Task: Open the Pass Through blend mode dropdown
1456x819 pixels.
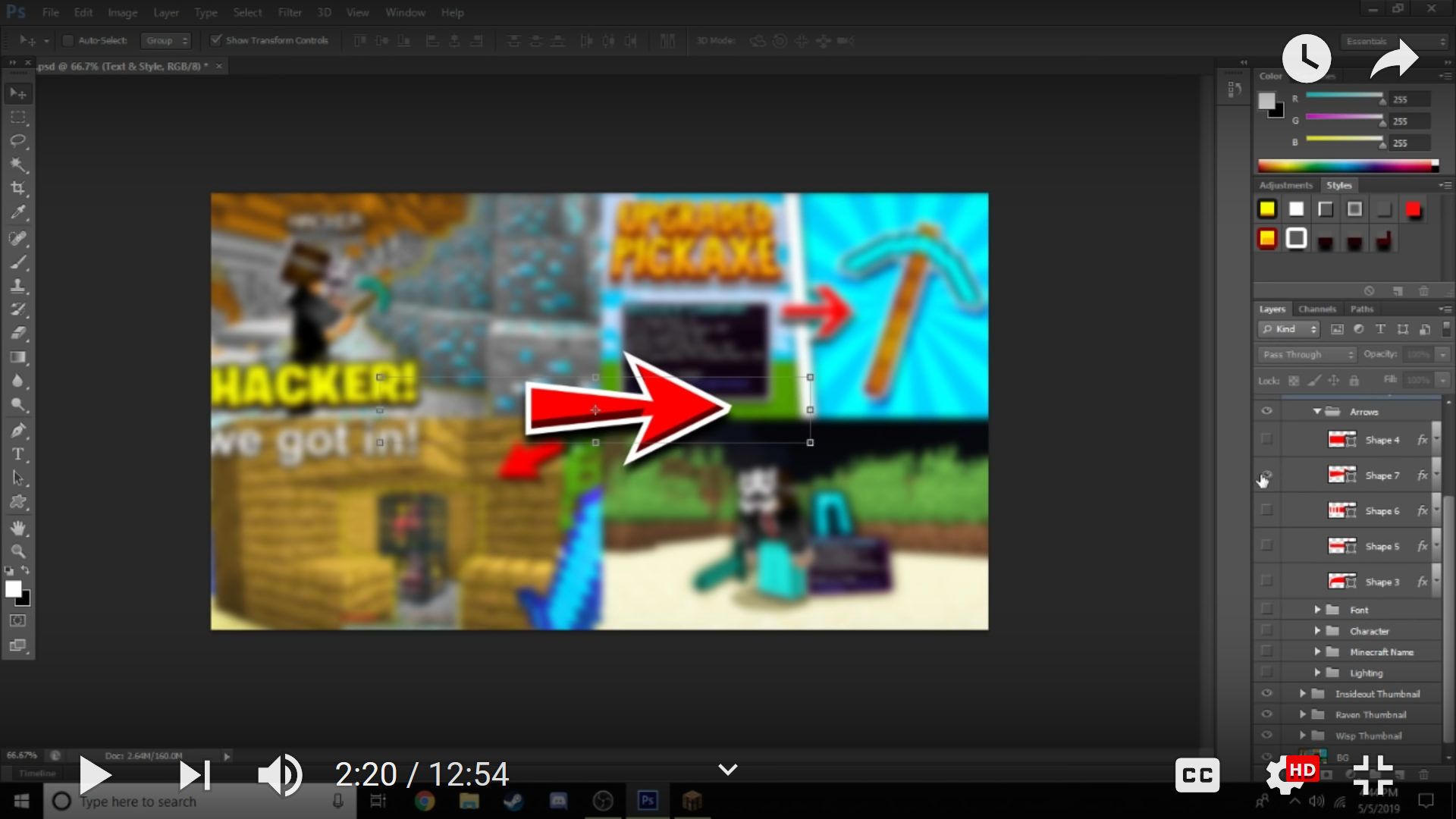Action: click(x=1307, y=354)
